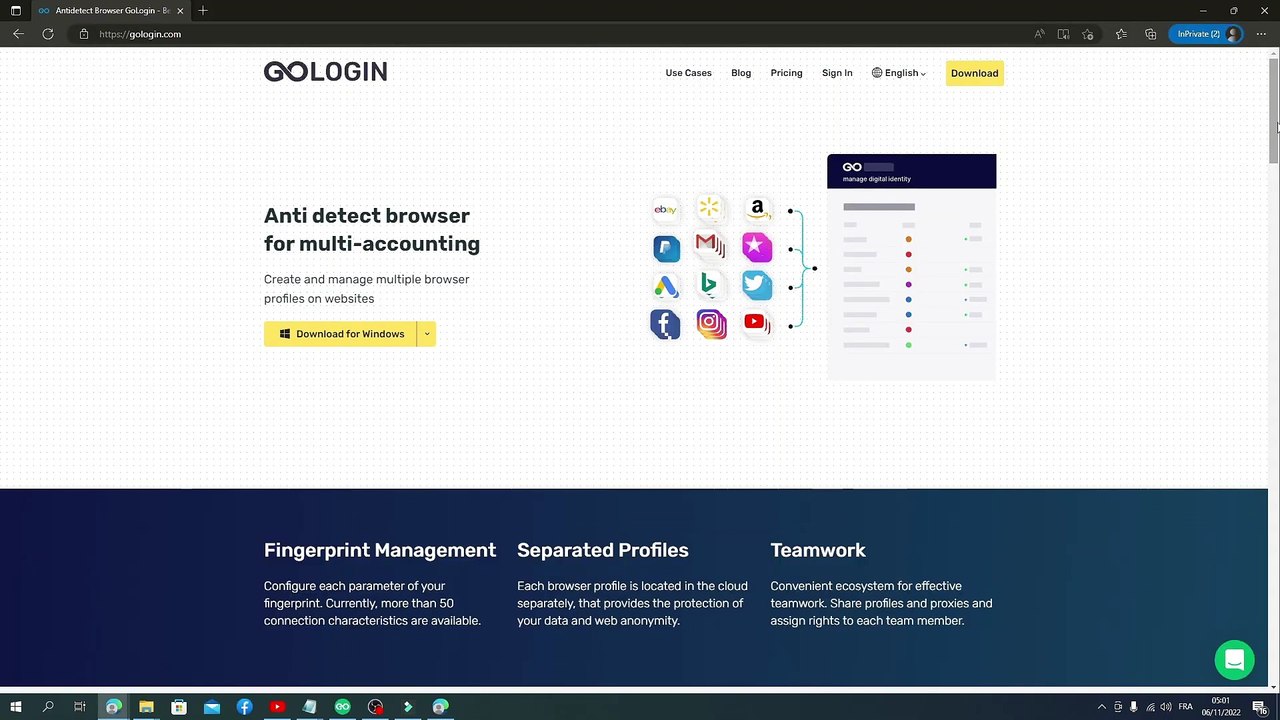Image resolution: width=1280 pixels, height=720 pixels.
Task: Open Task View on the taskbar
Action: coord(80,707)
